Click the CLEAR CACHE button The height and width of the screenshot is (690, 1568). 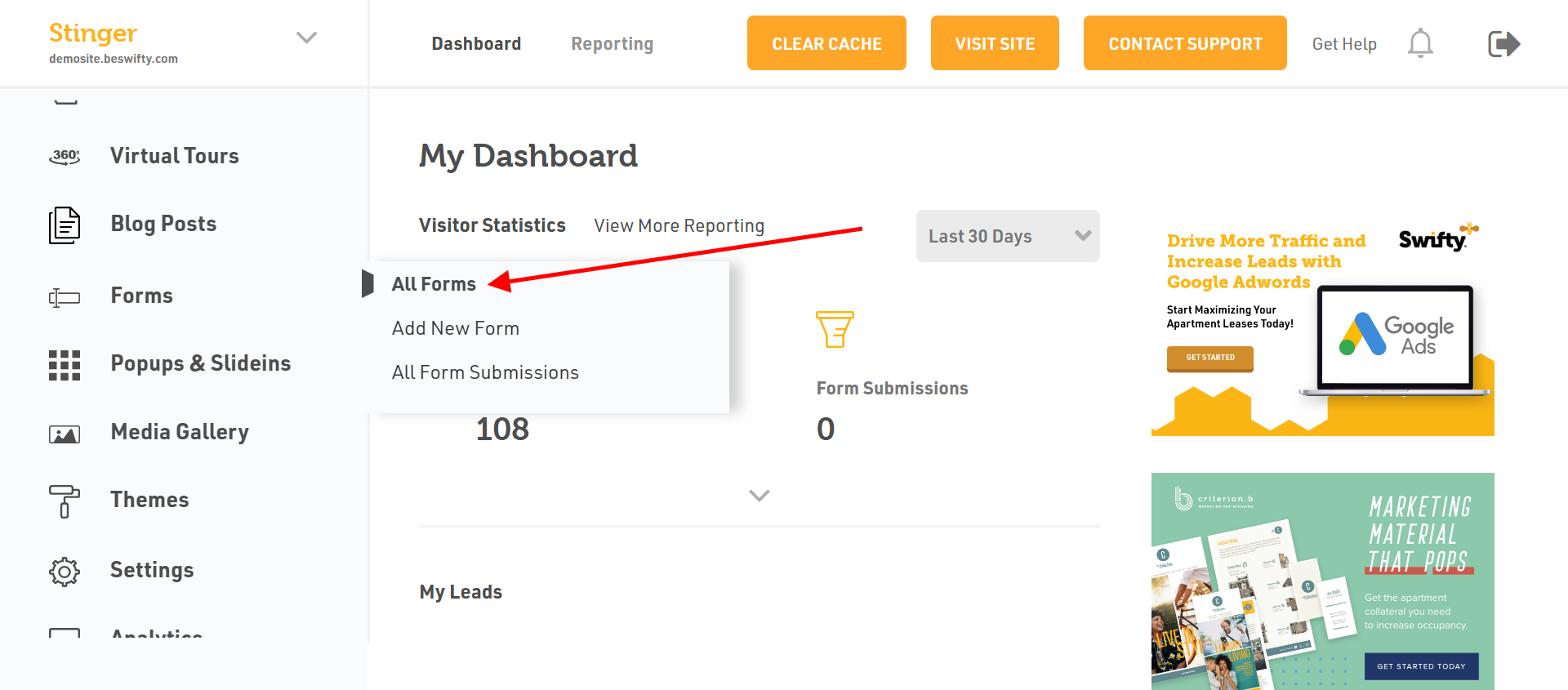coord(826,43)
